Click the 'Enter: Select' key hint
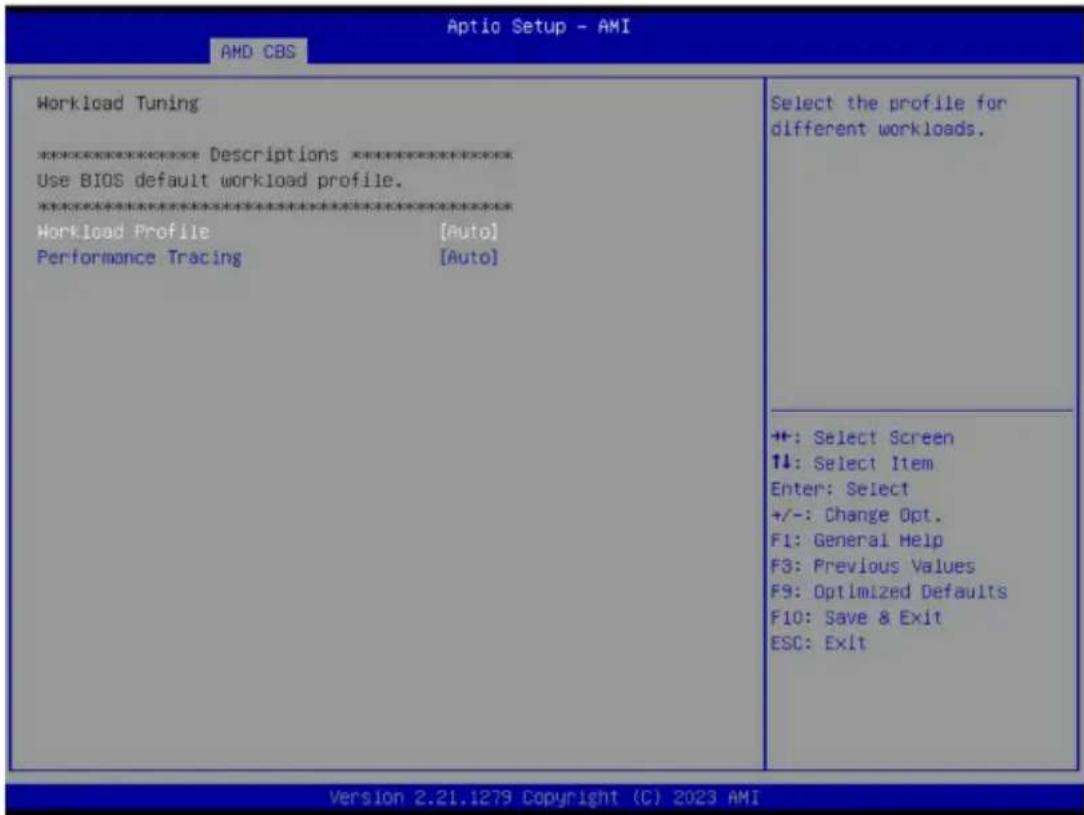Viewport: 1084px width, 815px height. pos(839,489)
